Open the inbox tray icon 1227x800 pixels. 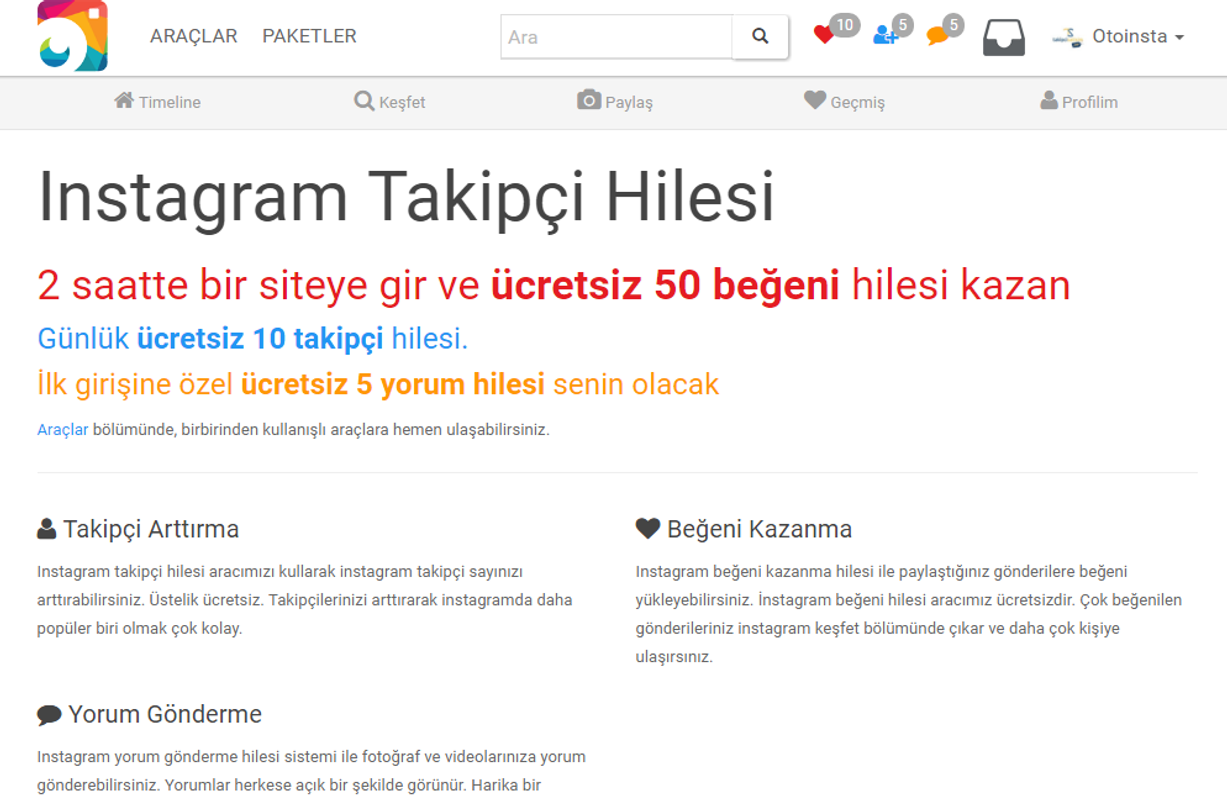coord(1004,37)
